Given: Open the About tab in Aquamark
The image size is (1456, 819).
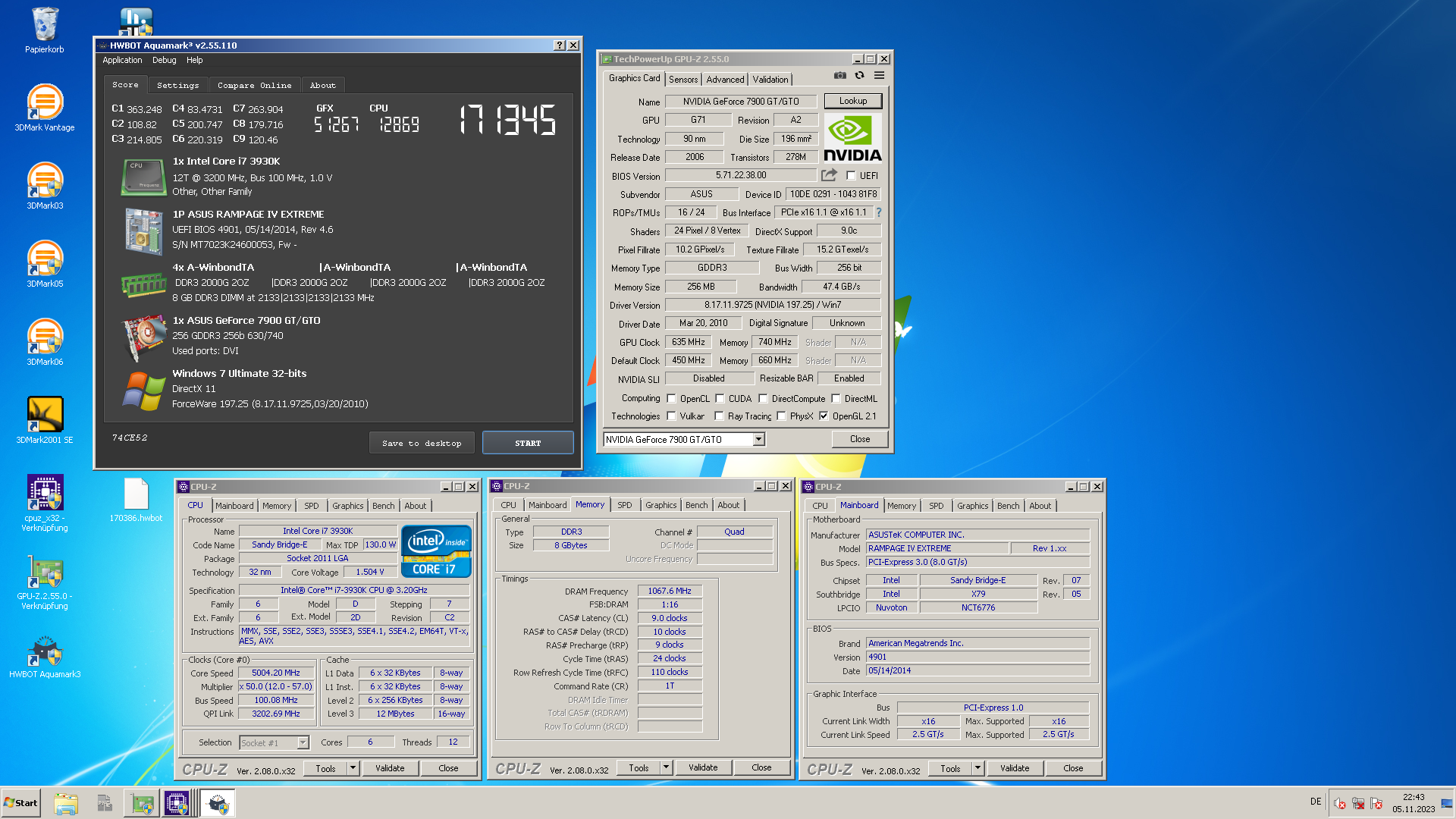Looking at the screenshot, I should pyautogui.click(x=322, y=86).
